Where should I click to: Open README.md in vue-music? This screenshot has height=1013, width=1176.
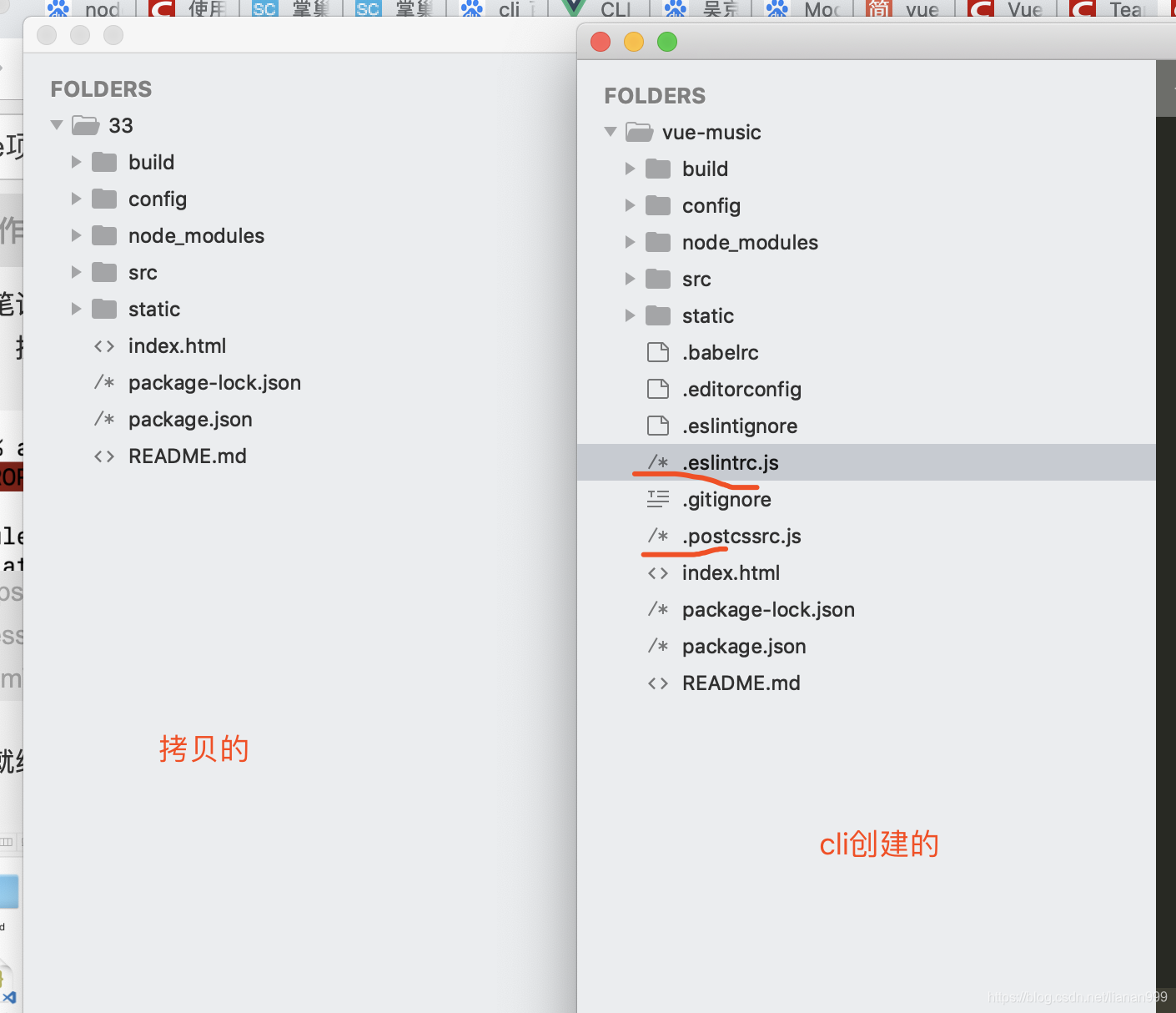click(x=741, y=683)
